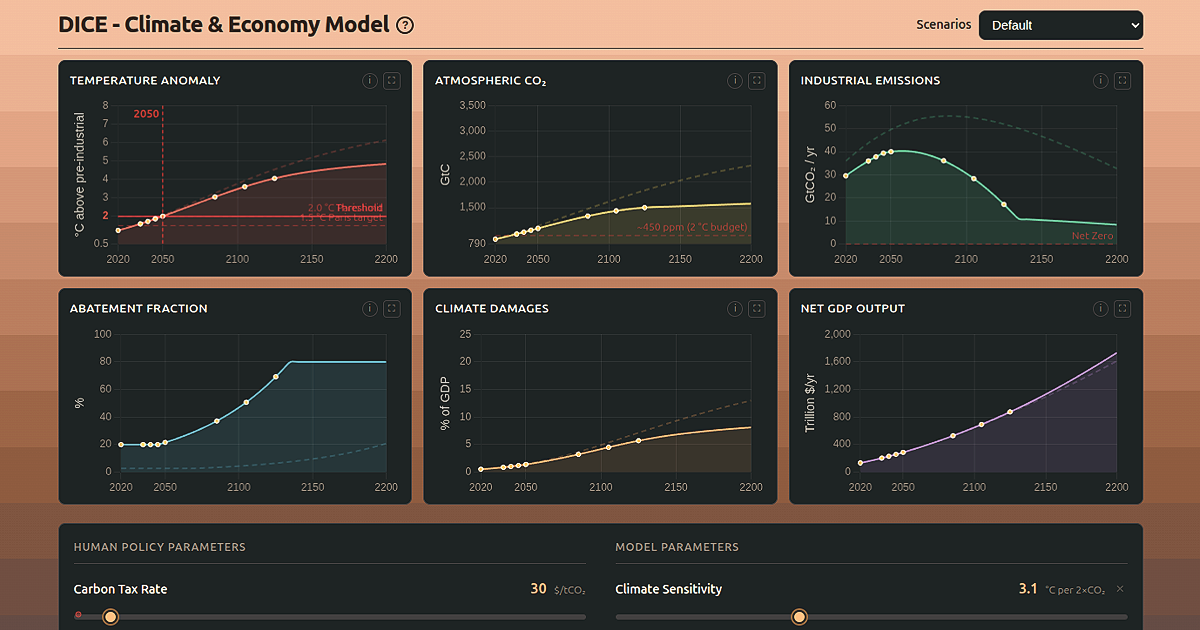
Task: Click the 'Human Policy Parameters' heading
Action: click(159, 547)
